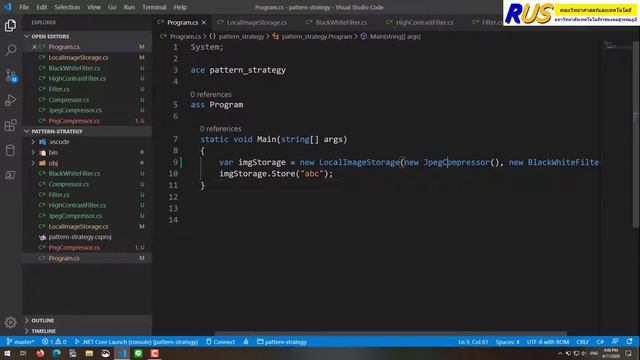Screen dimensions: 640x360
Task: Change encoding UTF-8 with BOM
Action: tap(547, 342)
